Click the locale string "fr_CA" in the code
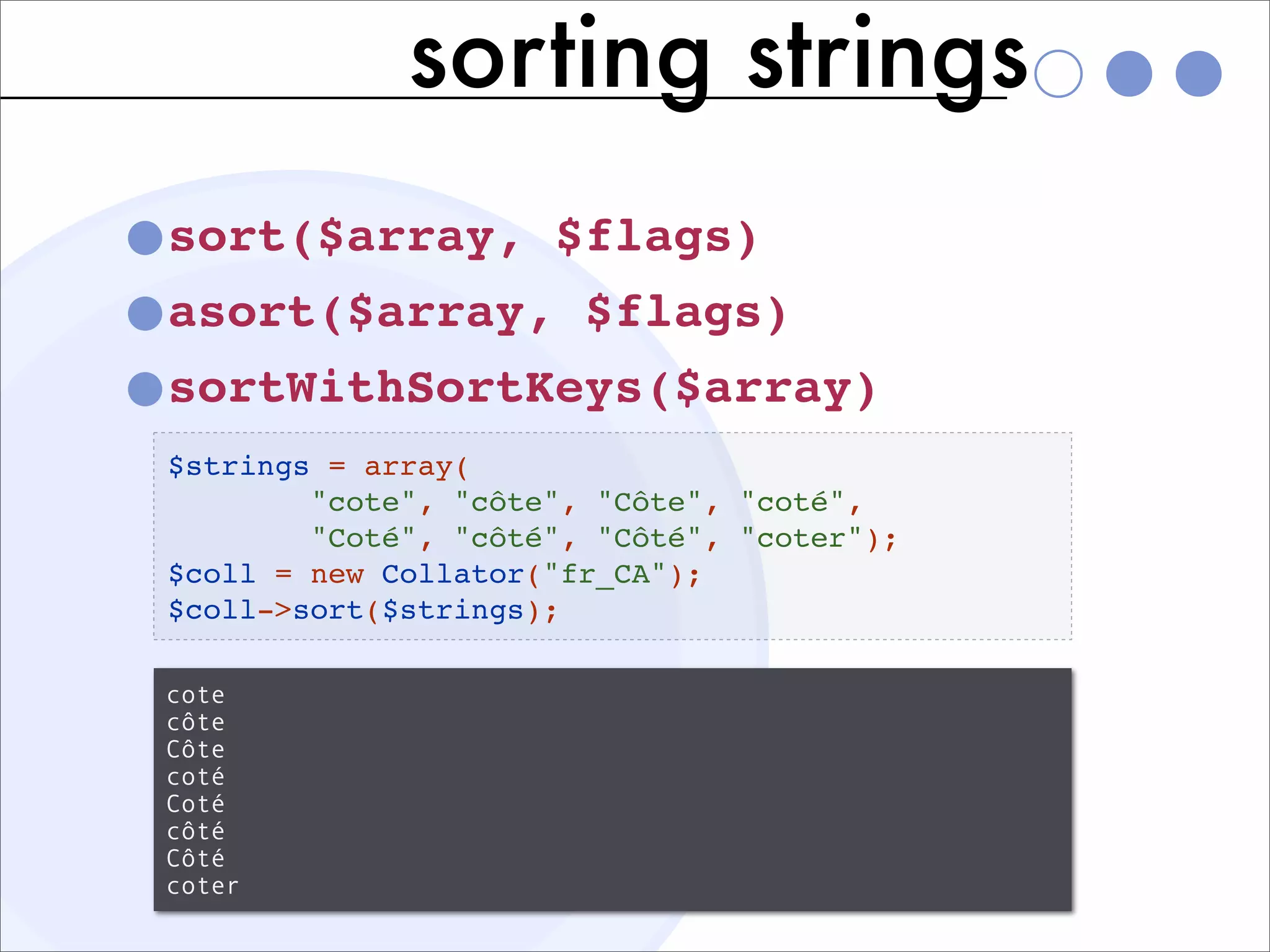Image resolution: width=1270 pixels, height=952 pixels. point(605,574)
